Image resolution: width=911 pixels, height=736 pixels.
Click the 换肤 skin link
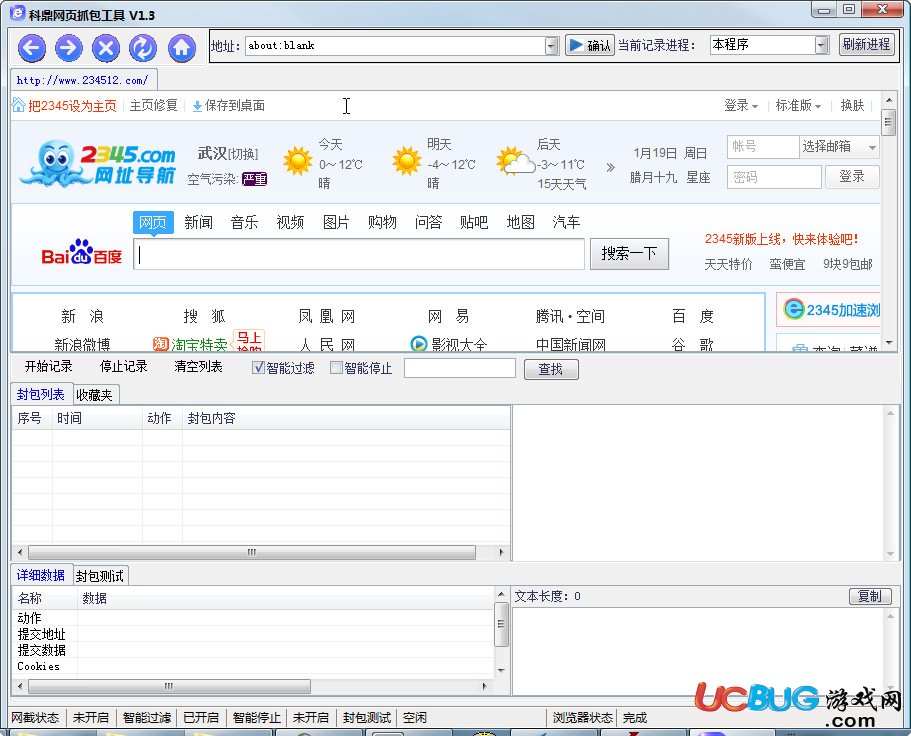point(852,105)
